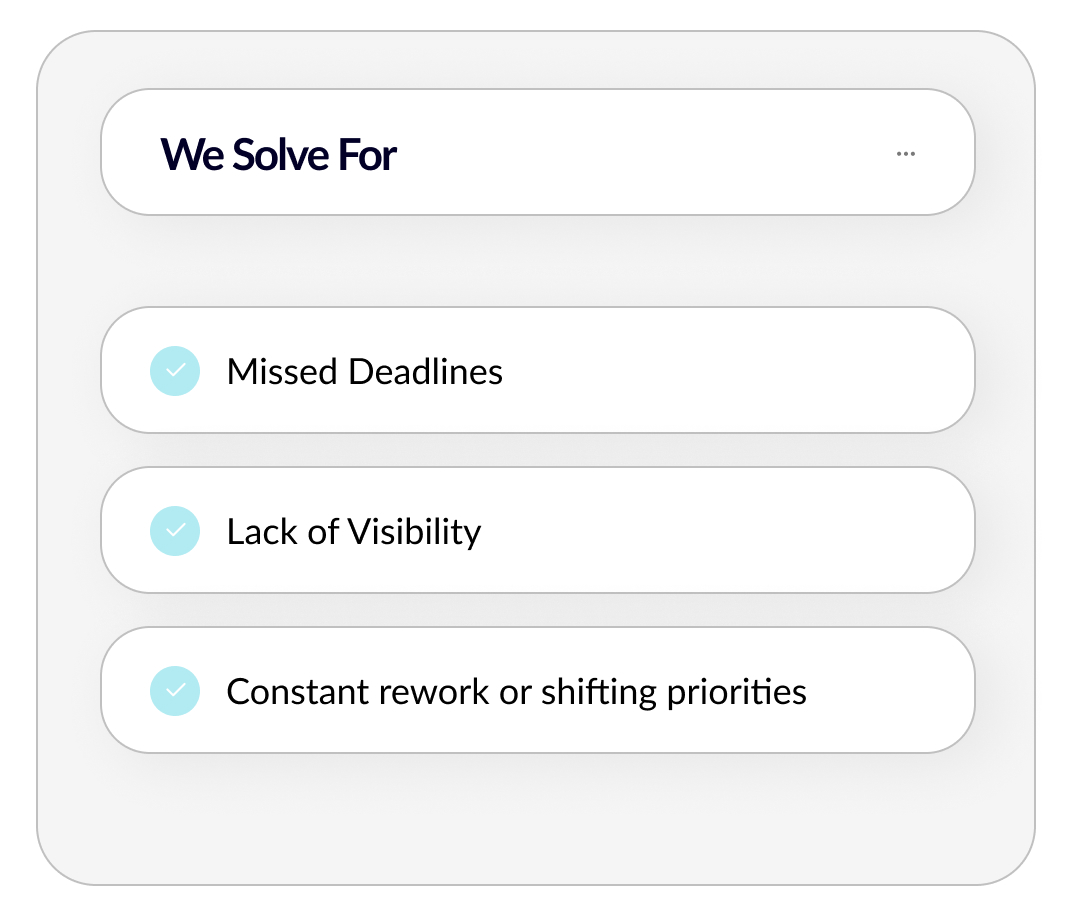Click the "Lack of Visibility" label
1072x916 pixels.
click(x=353, y=532)
